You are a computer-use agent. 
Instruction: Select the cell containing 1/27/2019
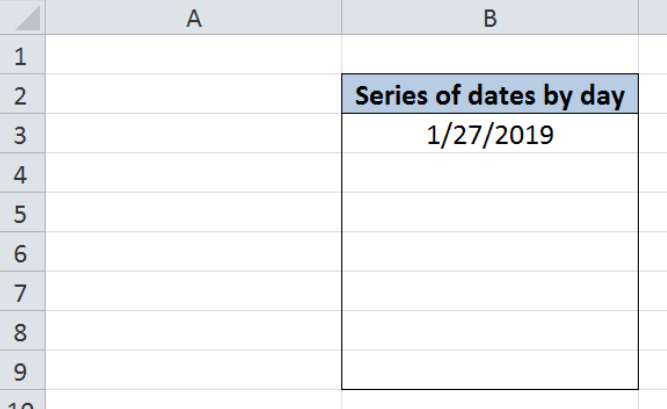coord(490,133)
